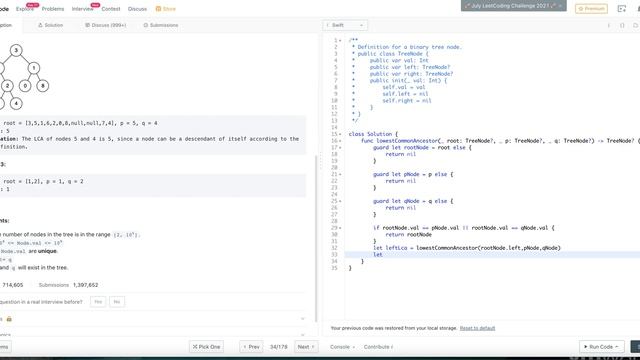Open the Contribute link
Viewport: 640px width, 360px height.
[378, 347]
